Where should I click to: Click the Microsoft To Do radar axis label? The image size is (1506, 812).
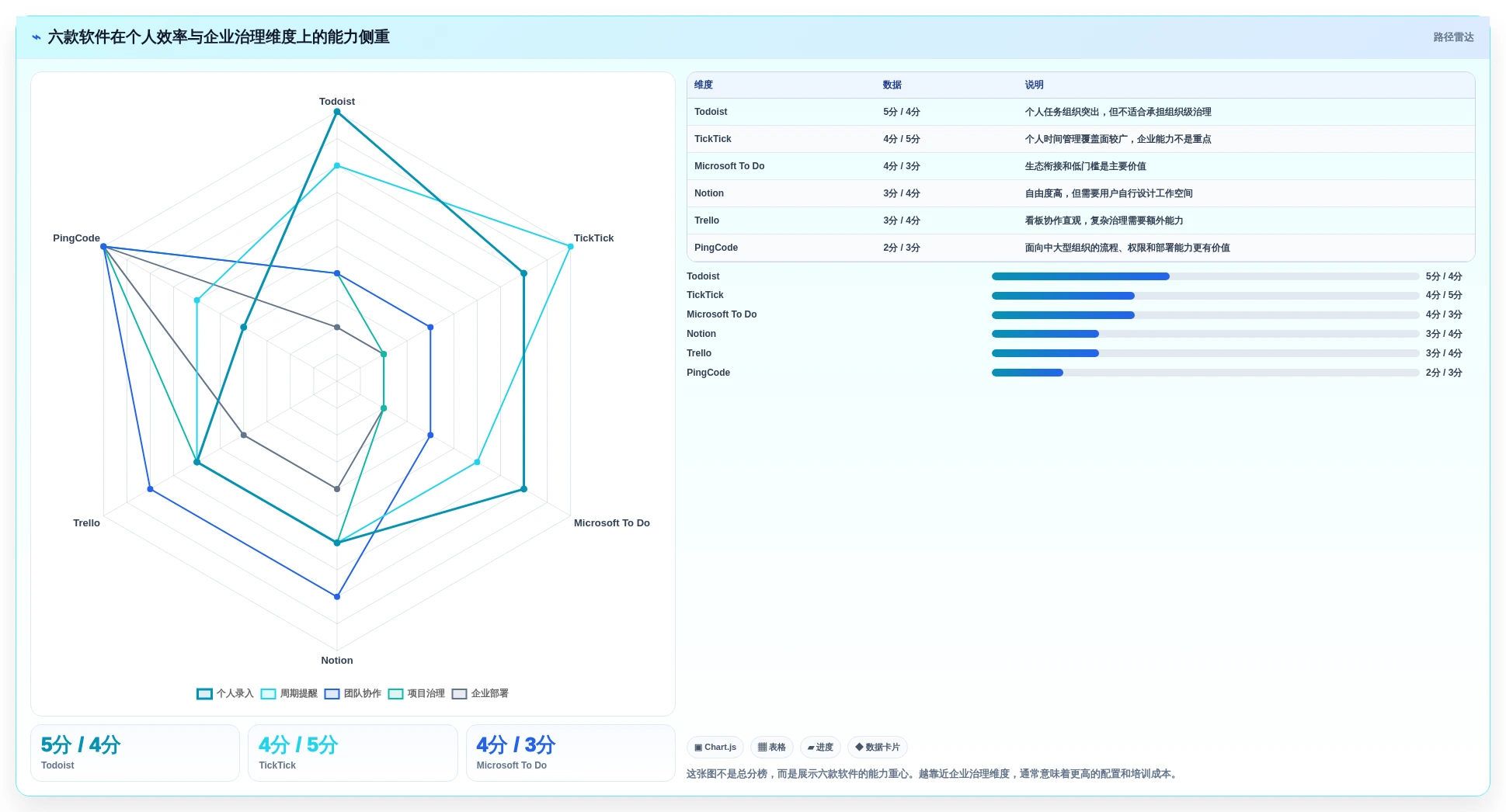pos(612,523)
